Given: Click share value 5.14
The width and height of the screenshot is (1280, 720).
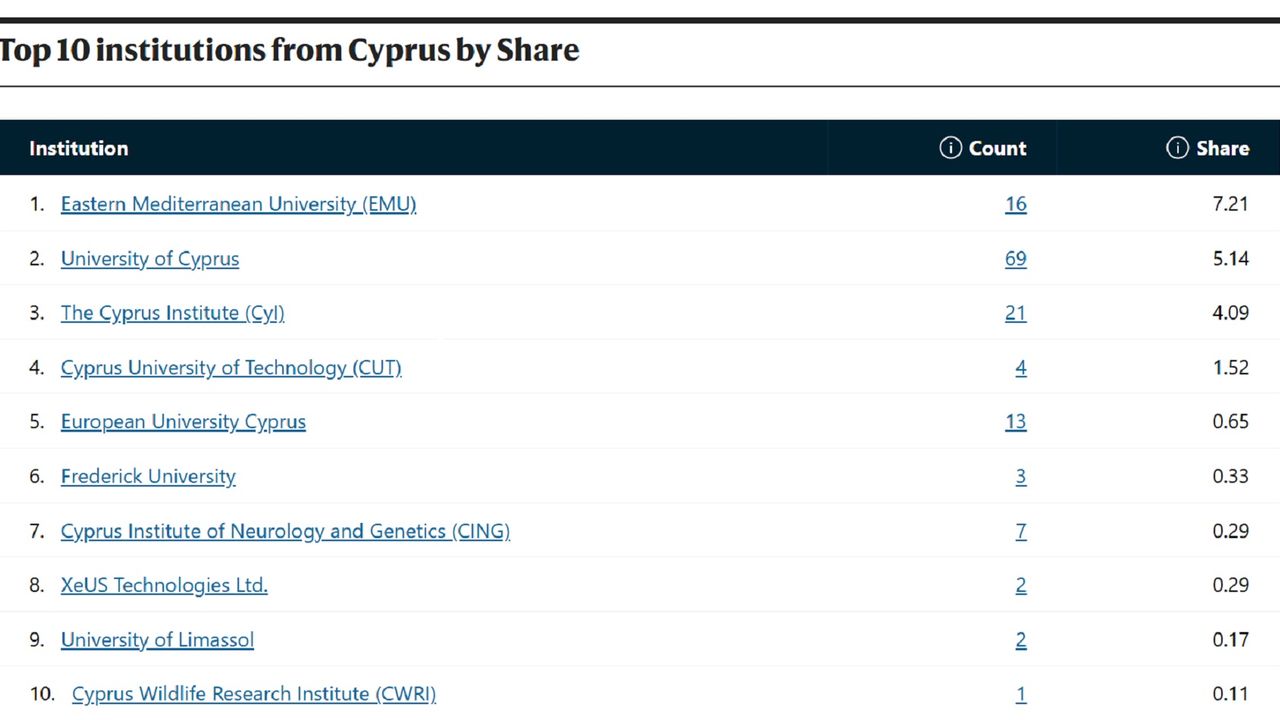Looking at the screenshot, I should pyautogui.click(x=1231, y=258).
